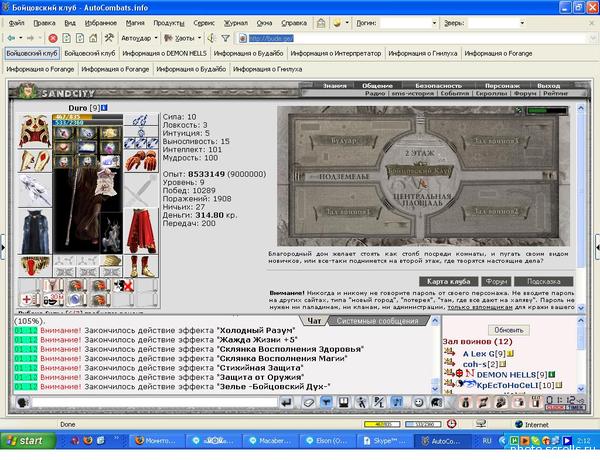Screen dimensions: 600x460
Task: Click the red boots equipment slot
Action: point(141,266)
